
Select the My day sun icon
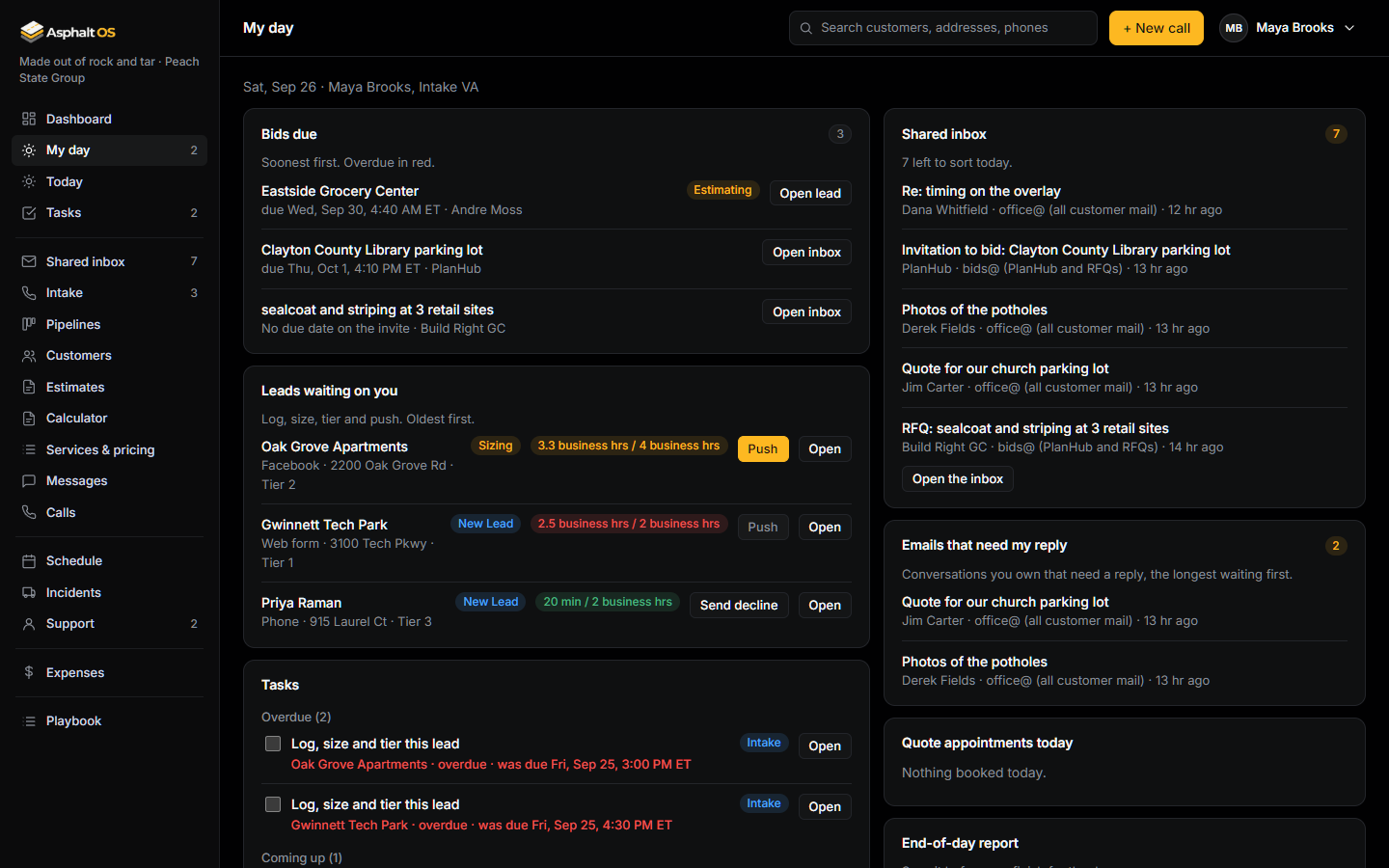pyautogui.click(x=29, y=150)
